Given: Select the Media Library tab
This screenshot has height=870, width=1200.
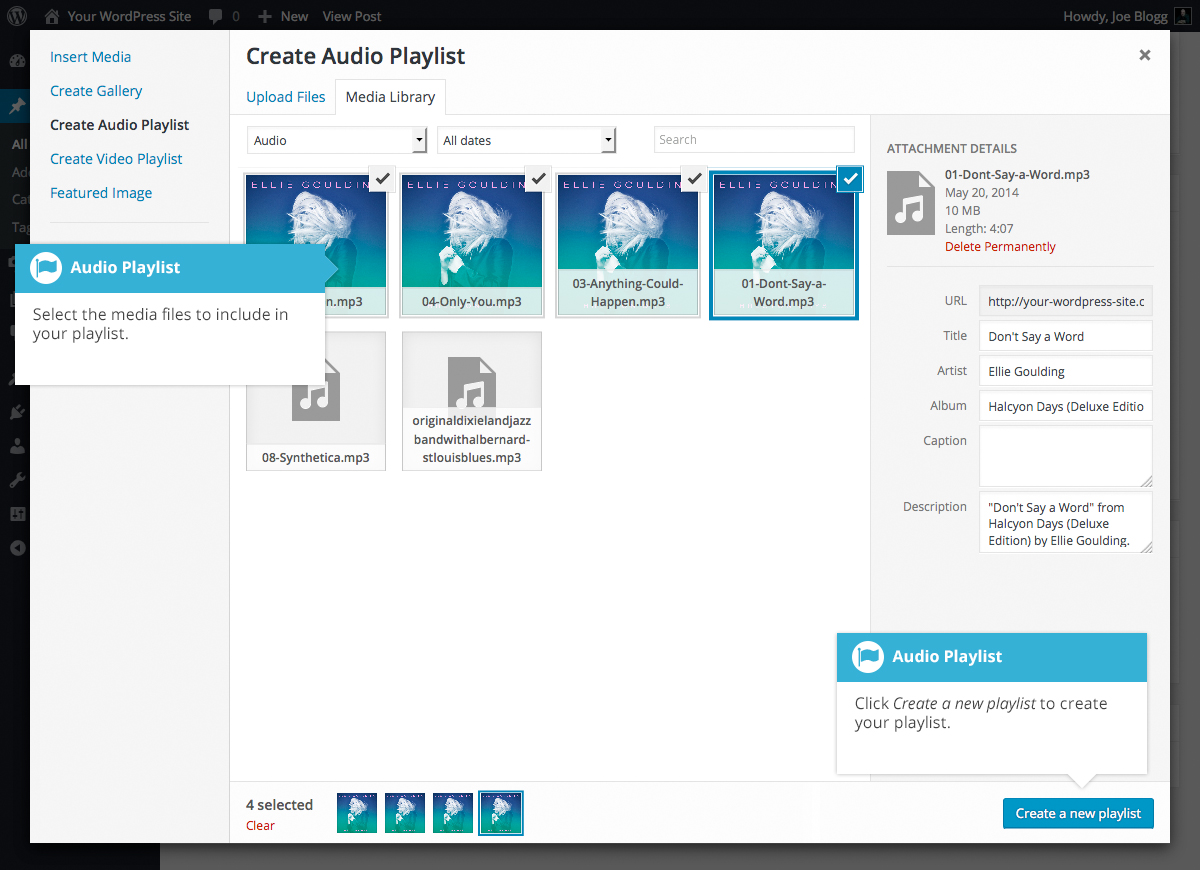Looking at the screenshot, I should (390, 97).
